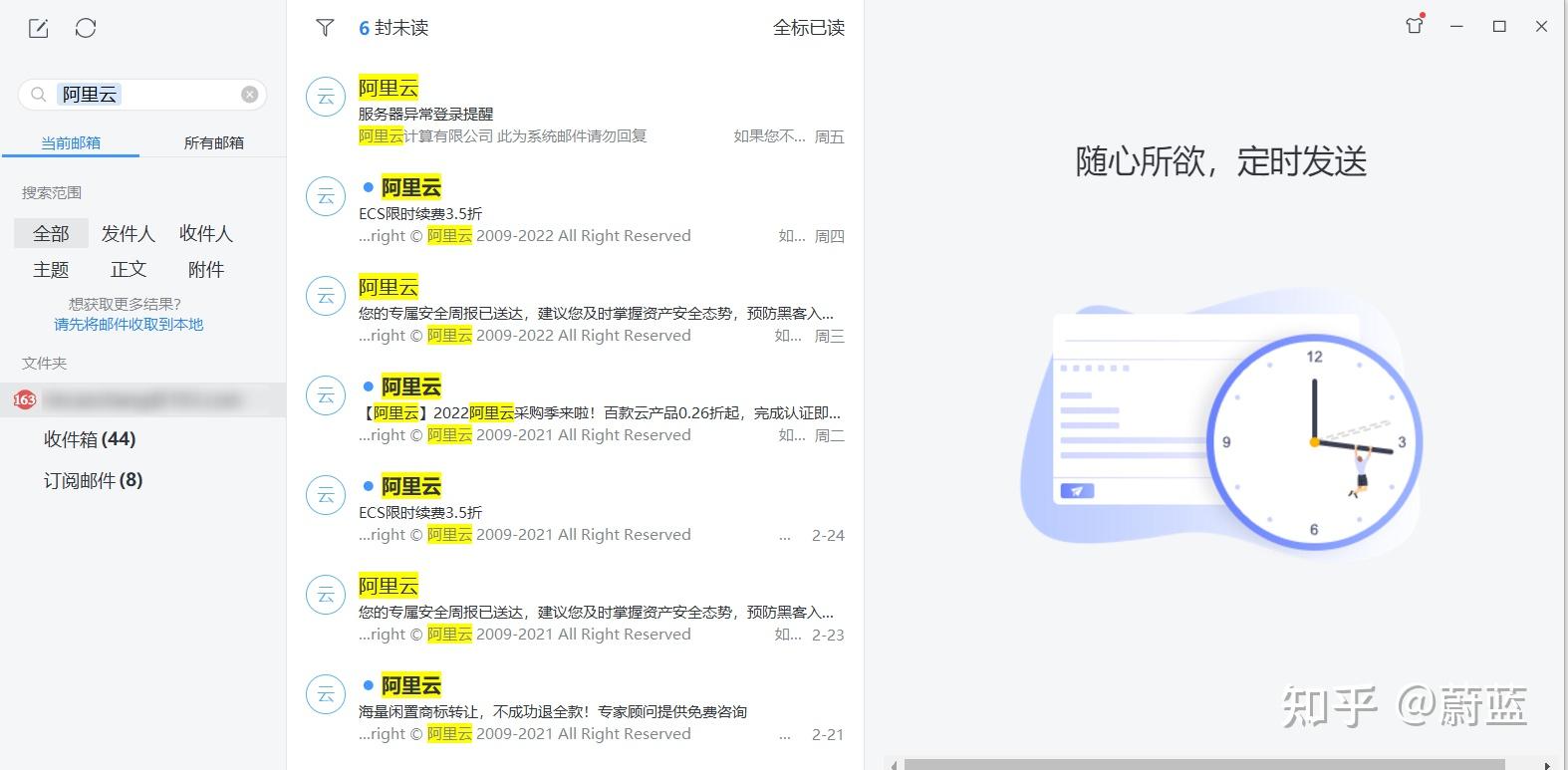Open the 2-23 专属安全周报 email

[575, 609]
